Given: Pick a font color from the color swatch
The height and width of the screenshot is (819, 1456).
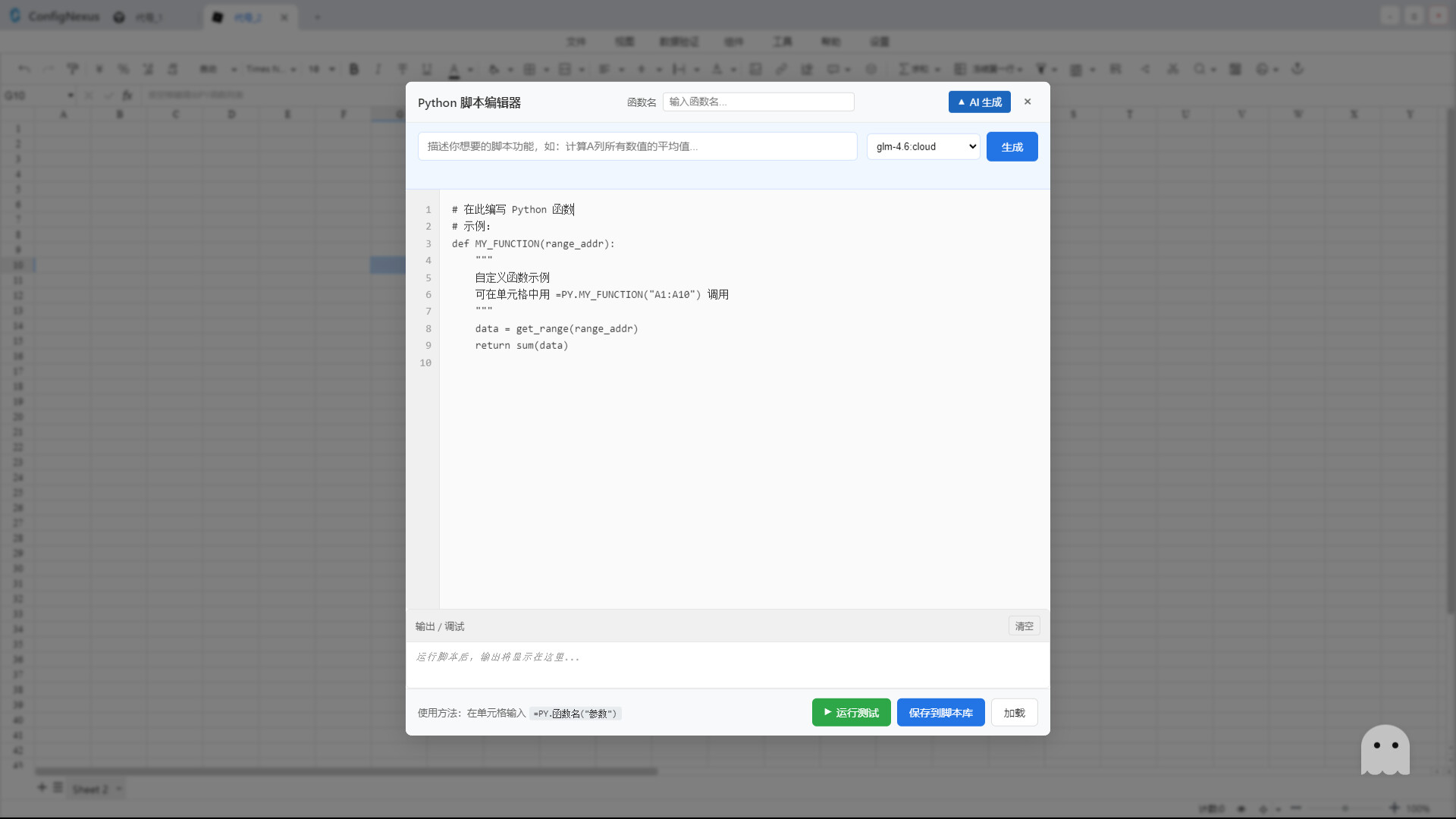Looking at the screenshot, I should tap(455, 68).
